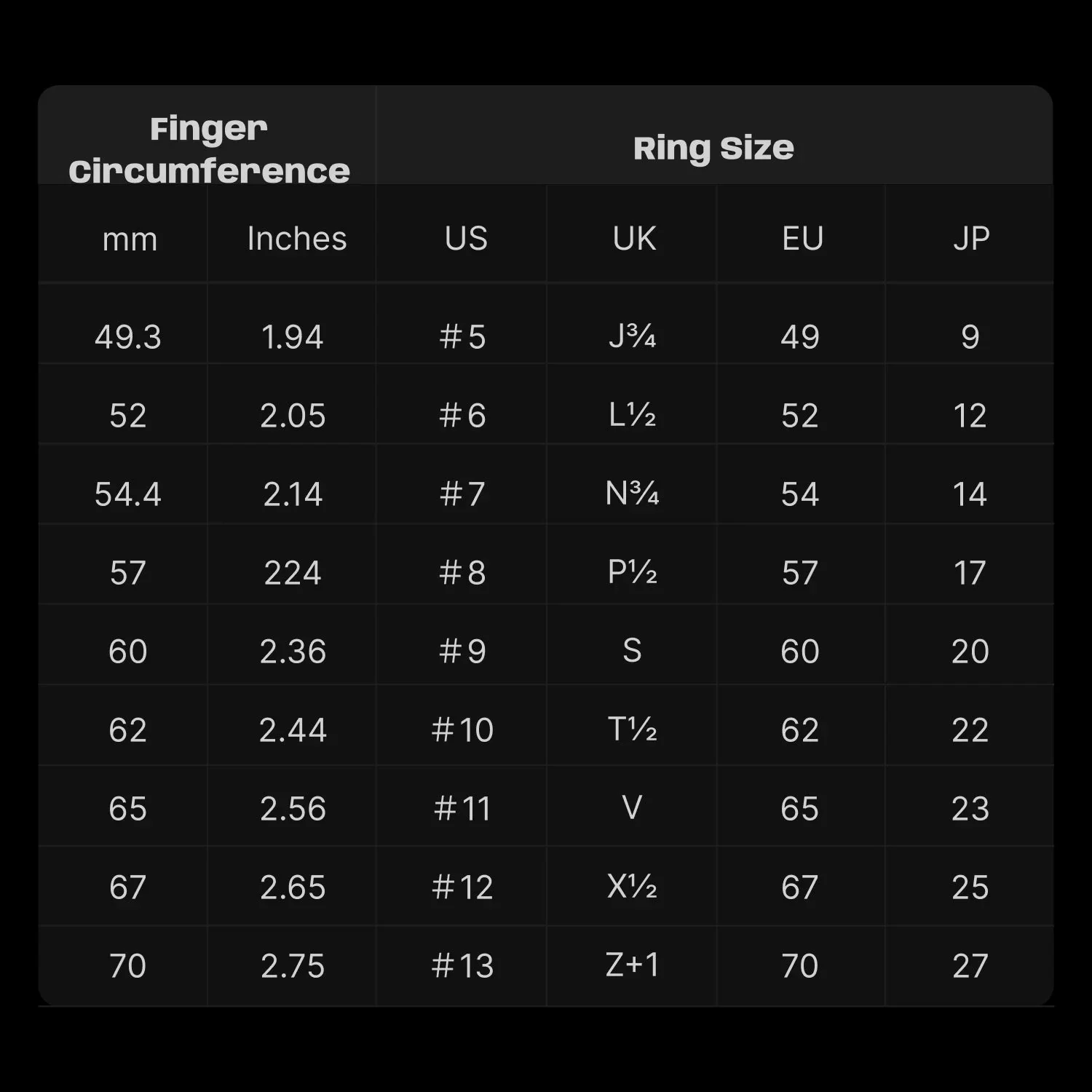The height and width of the screenshot is (1092, 1092).
Task: Select the mm column header
Action: [130, 239]
